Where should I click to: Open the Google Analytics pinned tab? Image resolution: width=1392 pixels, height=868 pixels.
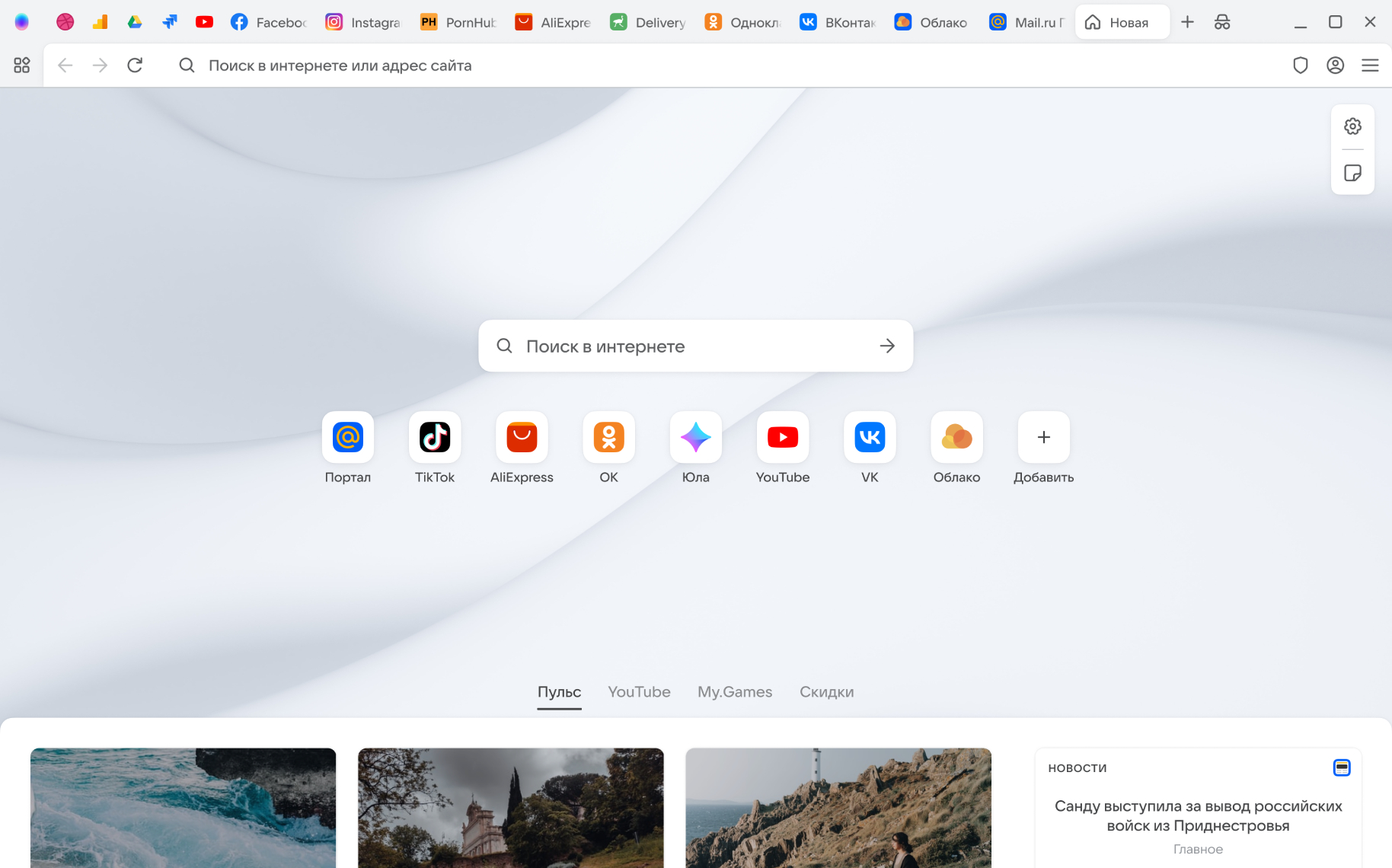[x=100, y=22]
